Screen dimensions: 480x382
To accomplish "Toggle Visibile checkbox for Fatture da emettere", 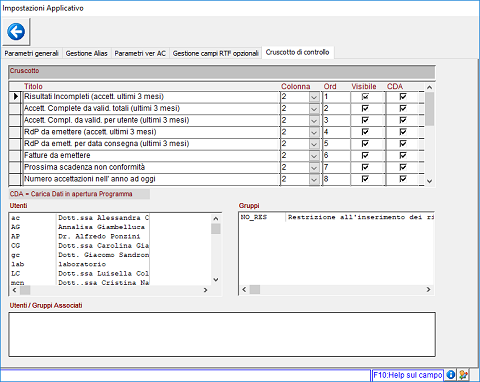I will click(365, 155).
